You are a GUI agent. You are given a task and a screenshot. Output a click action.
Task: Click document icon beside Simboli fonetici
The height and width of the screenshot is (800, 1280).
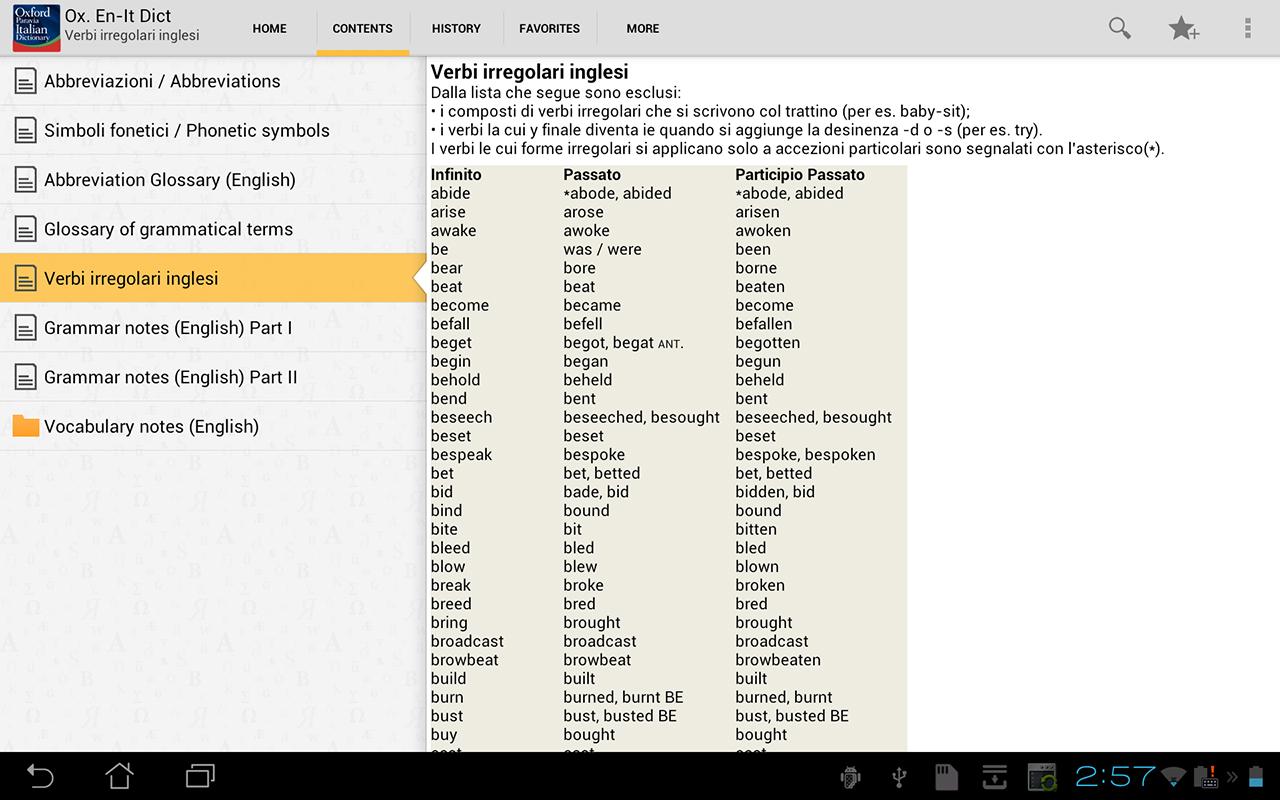pyautogui.click(x=25, y=130)
